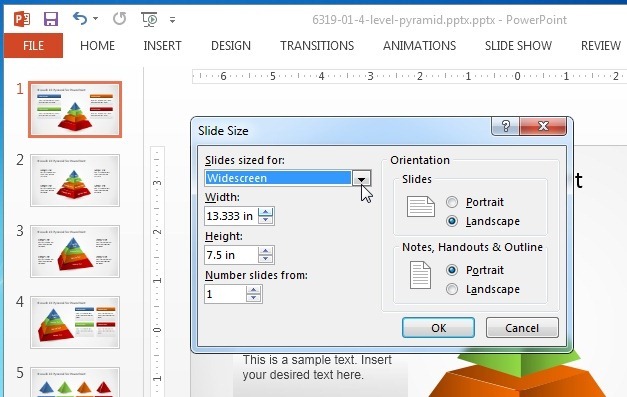This screenshot has height=397, width=627.
Task: Select Portrait for Notes, Handouts & Outline
Action: click(x=452, y=270)
